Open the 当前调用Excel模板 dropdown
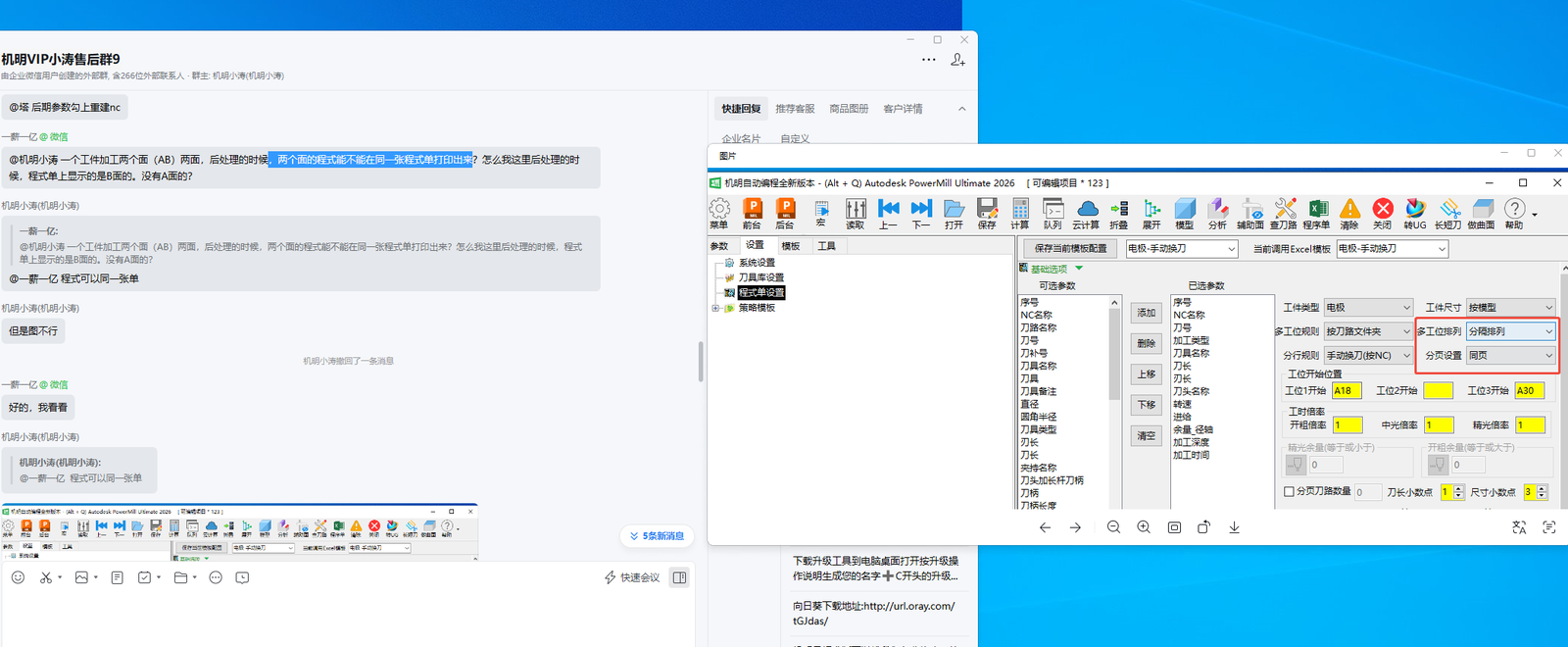 1392,249
